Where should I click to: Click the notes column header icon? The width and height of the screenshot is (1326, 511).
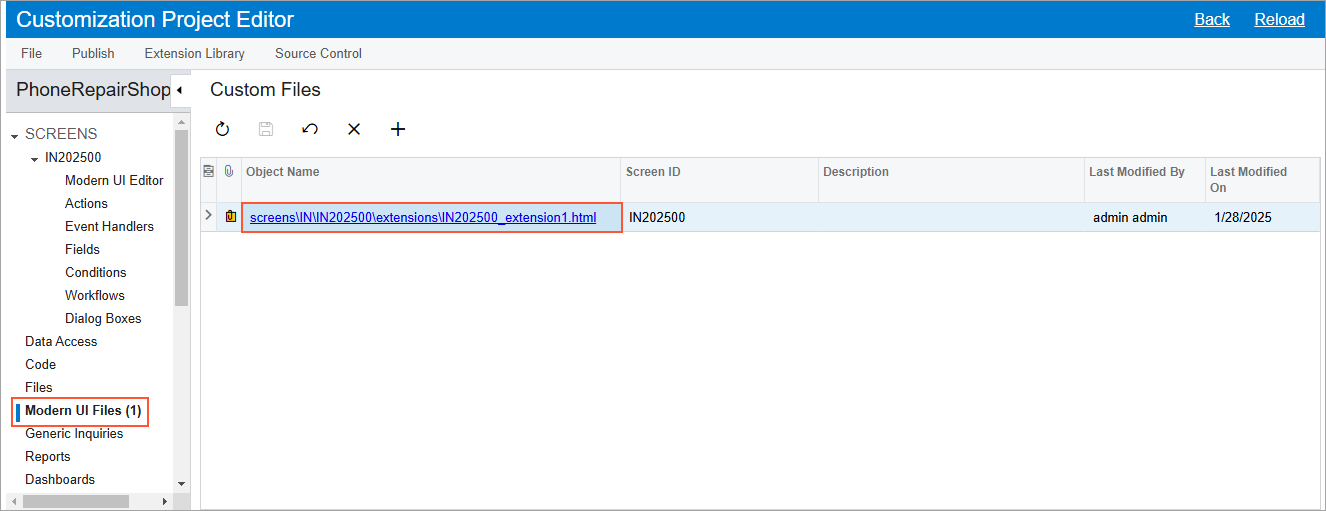click(x=209, y=172)
